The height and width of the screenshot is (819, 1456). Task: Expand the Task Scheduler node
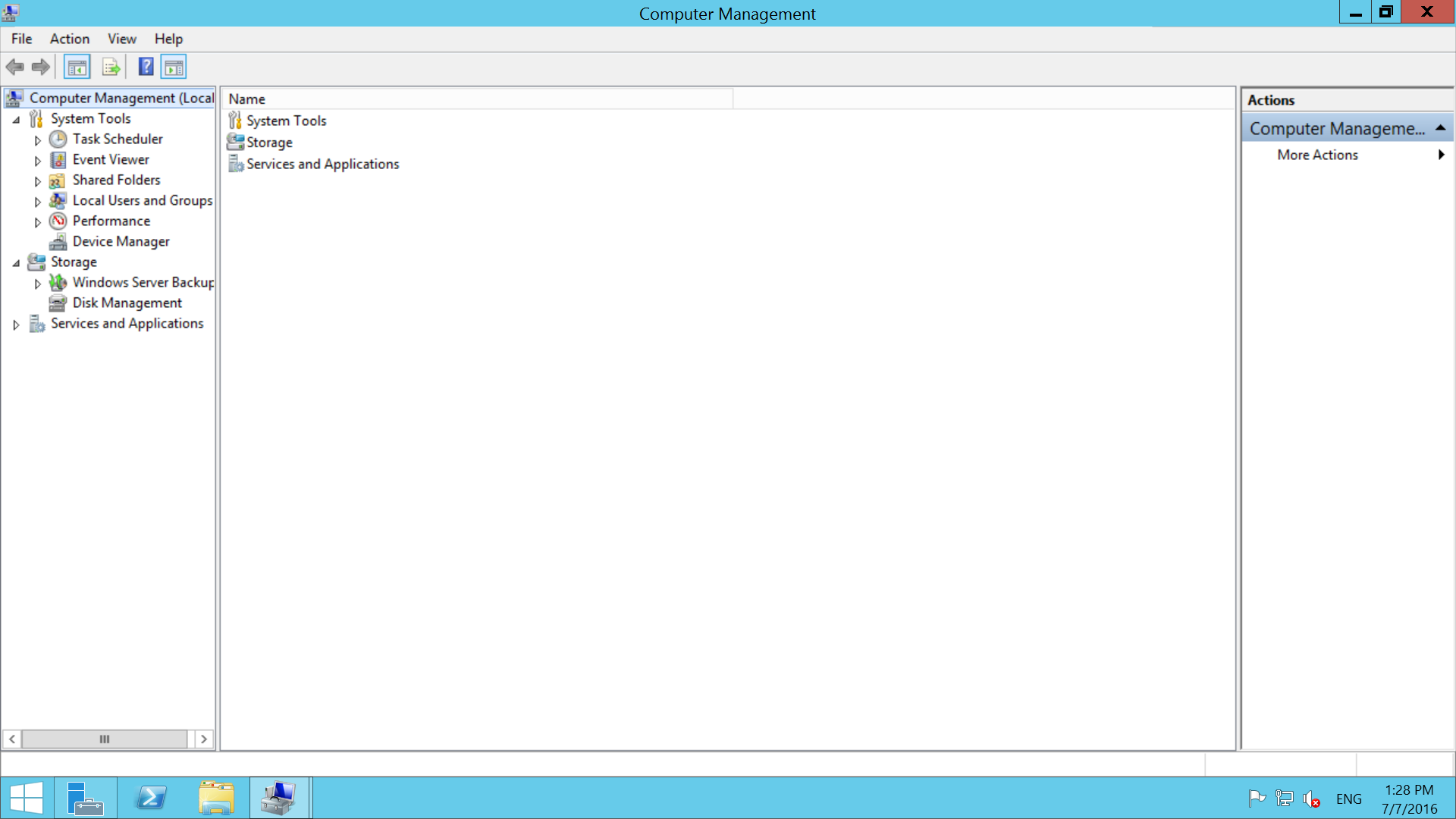pyautogui.click(x=37, y=140)
